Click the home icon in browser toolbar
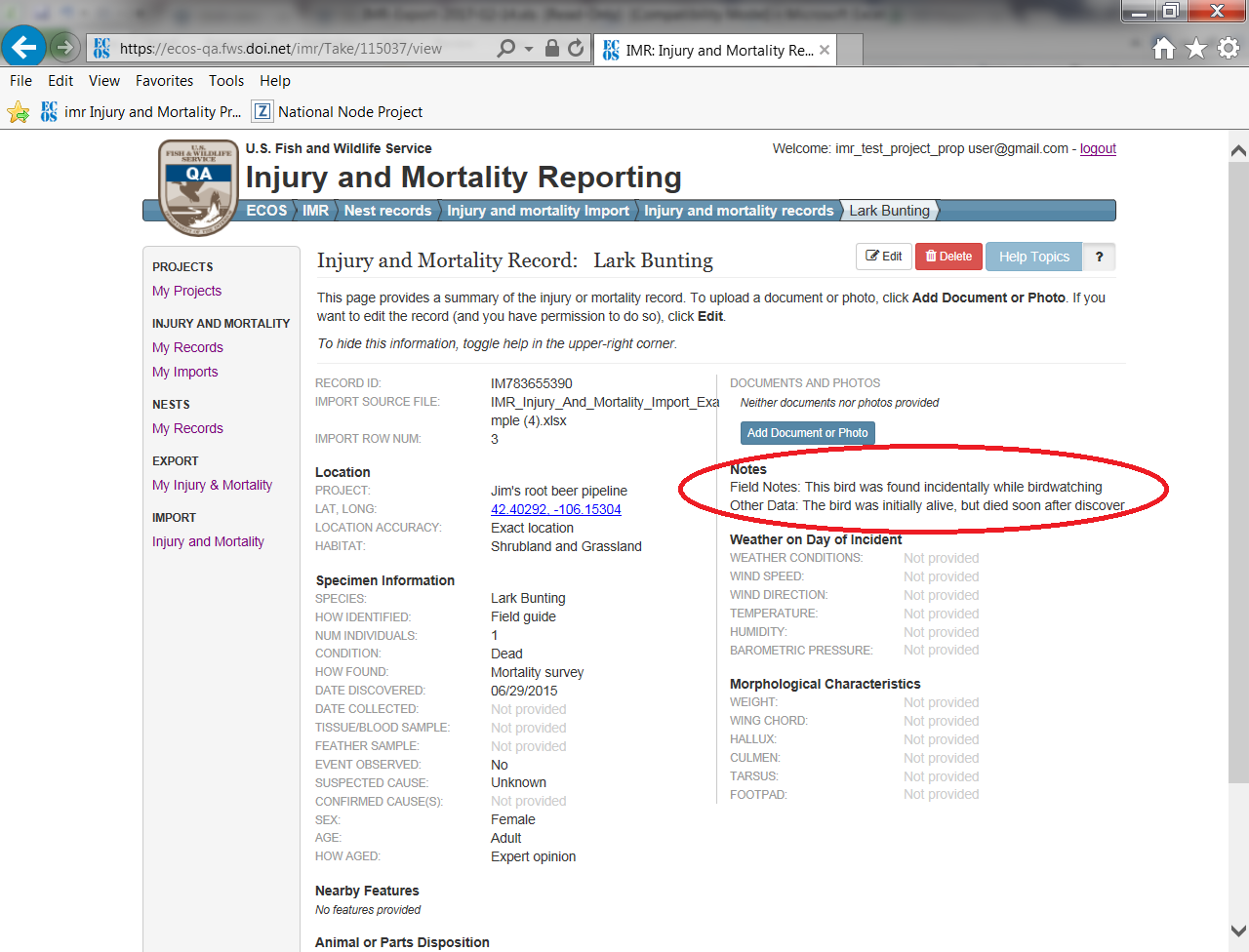The width and height of the screenshot is (1249, 952). click(1163, 48)
